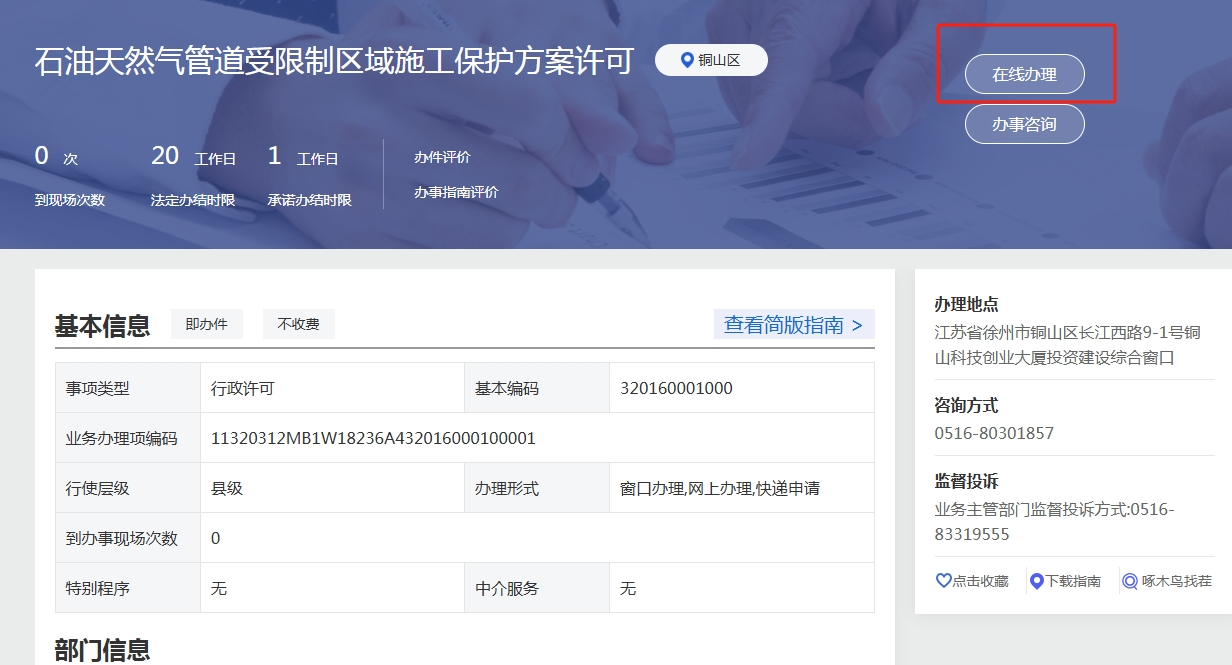Click the 20 工作日 法定办结时限 figure
This screenshot has width=1232, height=665.
pos(165,156)
